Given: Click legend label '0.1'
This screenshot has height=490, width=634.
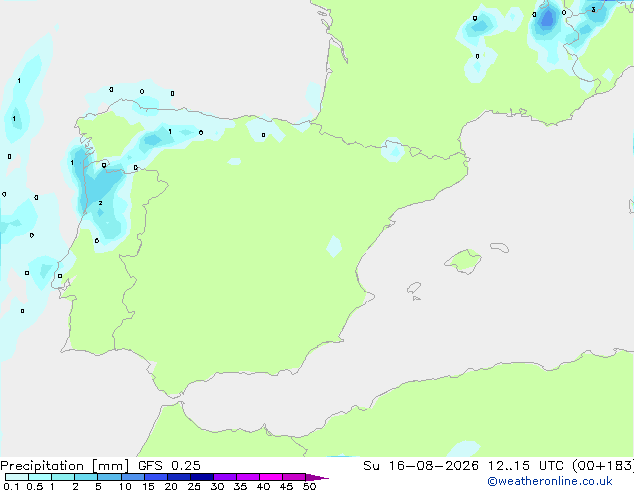Looking at the screenshot, I should tap(11, 486).
